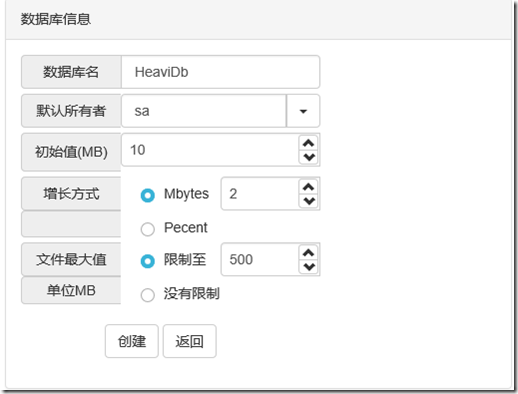Decrease the 限制至 maximum size value
518x394 pixels.
[309, 266]
